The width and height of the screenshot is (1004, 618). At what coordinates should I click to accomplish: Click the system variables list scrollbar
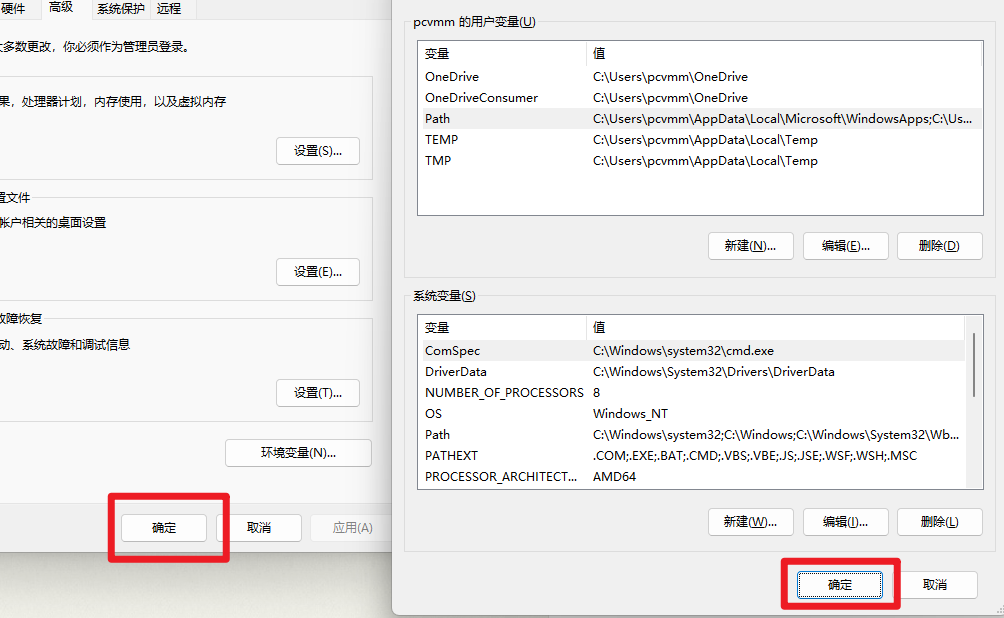tap(975, 365)
